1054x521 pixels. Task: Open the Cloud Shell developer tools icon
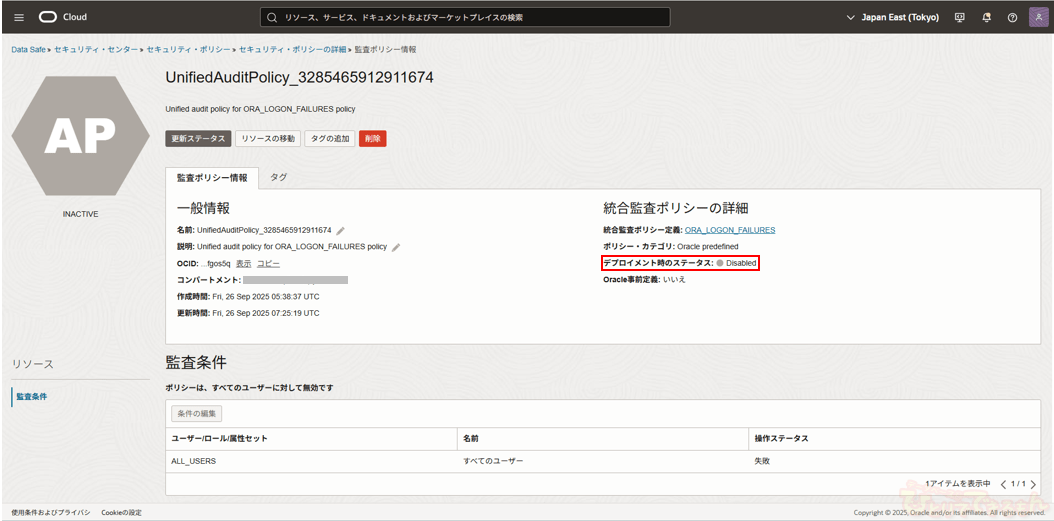tap(960, 17)
